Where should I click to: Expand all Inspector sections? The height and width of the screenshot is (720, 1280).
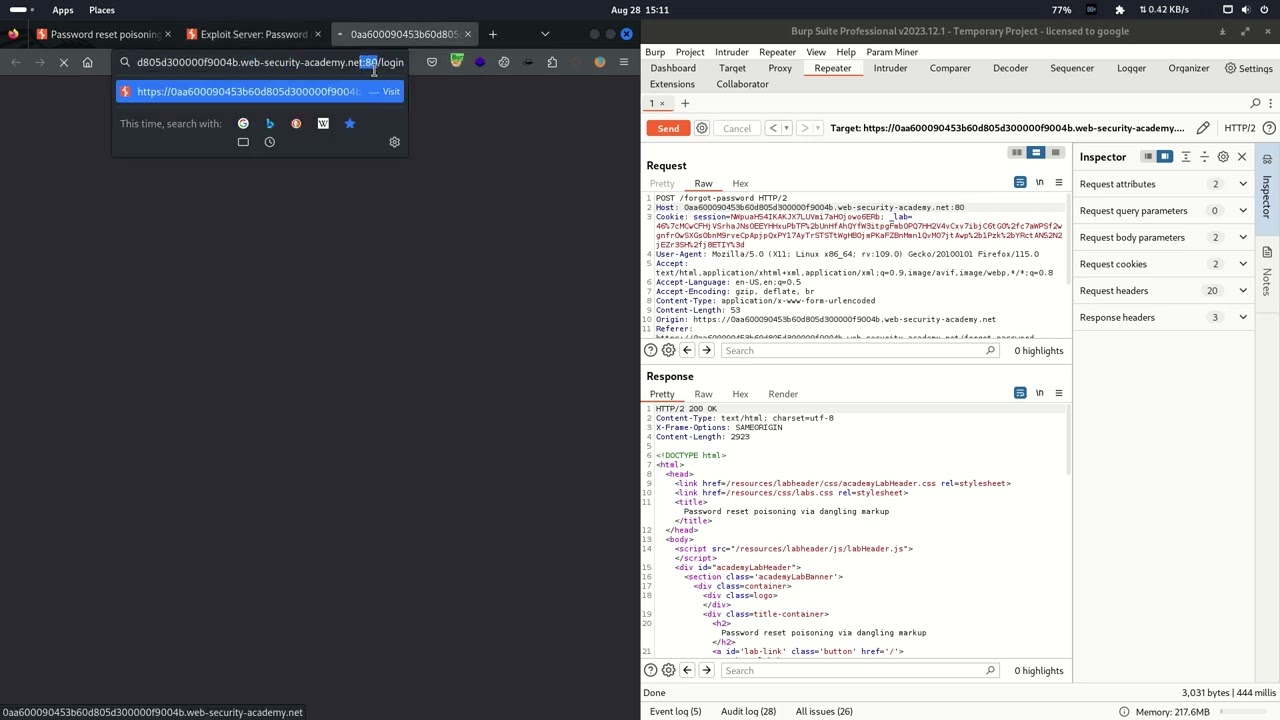tap(1186, 157)
